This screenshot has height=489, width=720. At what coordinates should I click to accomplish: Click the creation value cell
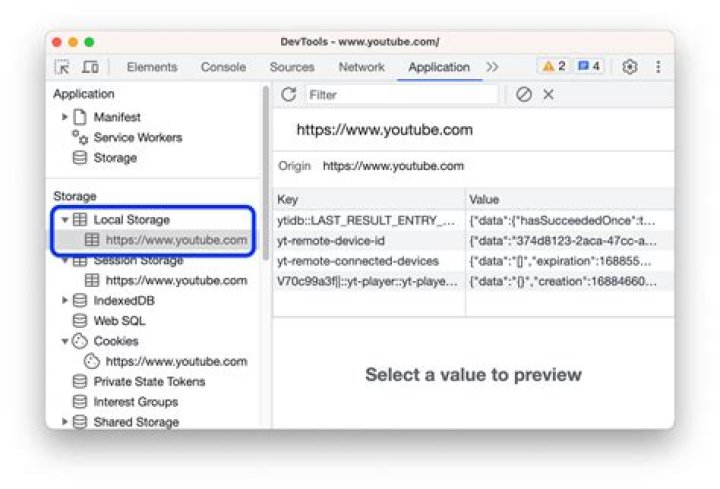(570, 281)
